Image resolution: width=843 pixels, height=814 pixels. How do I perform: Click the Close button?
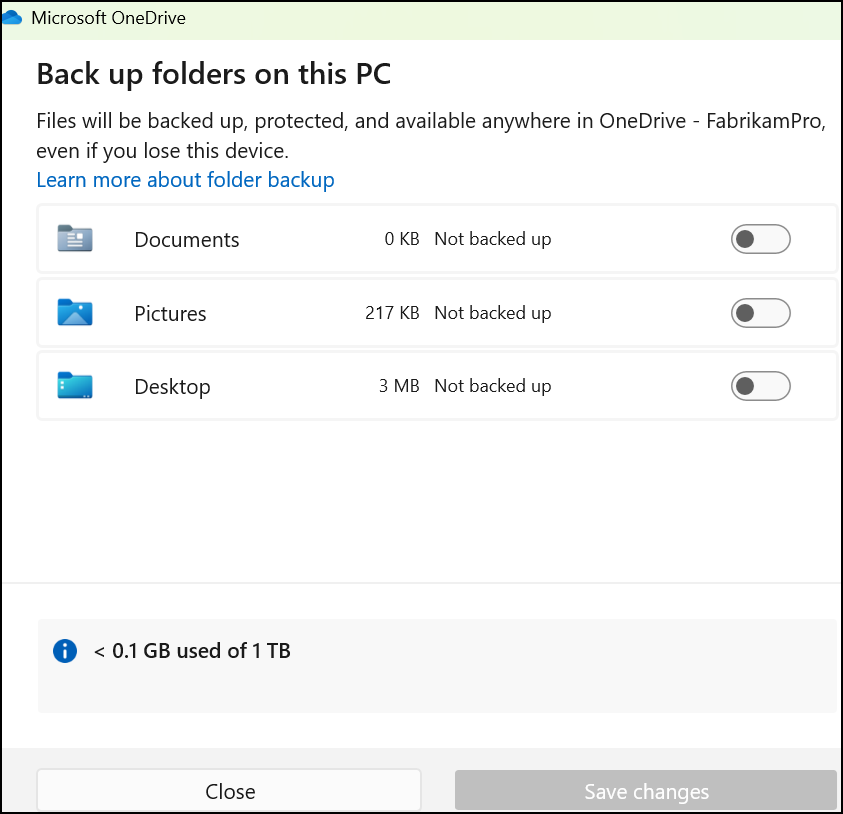(x=229, y=790)
